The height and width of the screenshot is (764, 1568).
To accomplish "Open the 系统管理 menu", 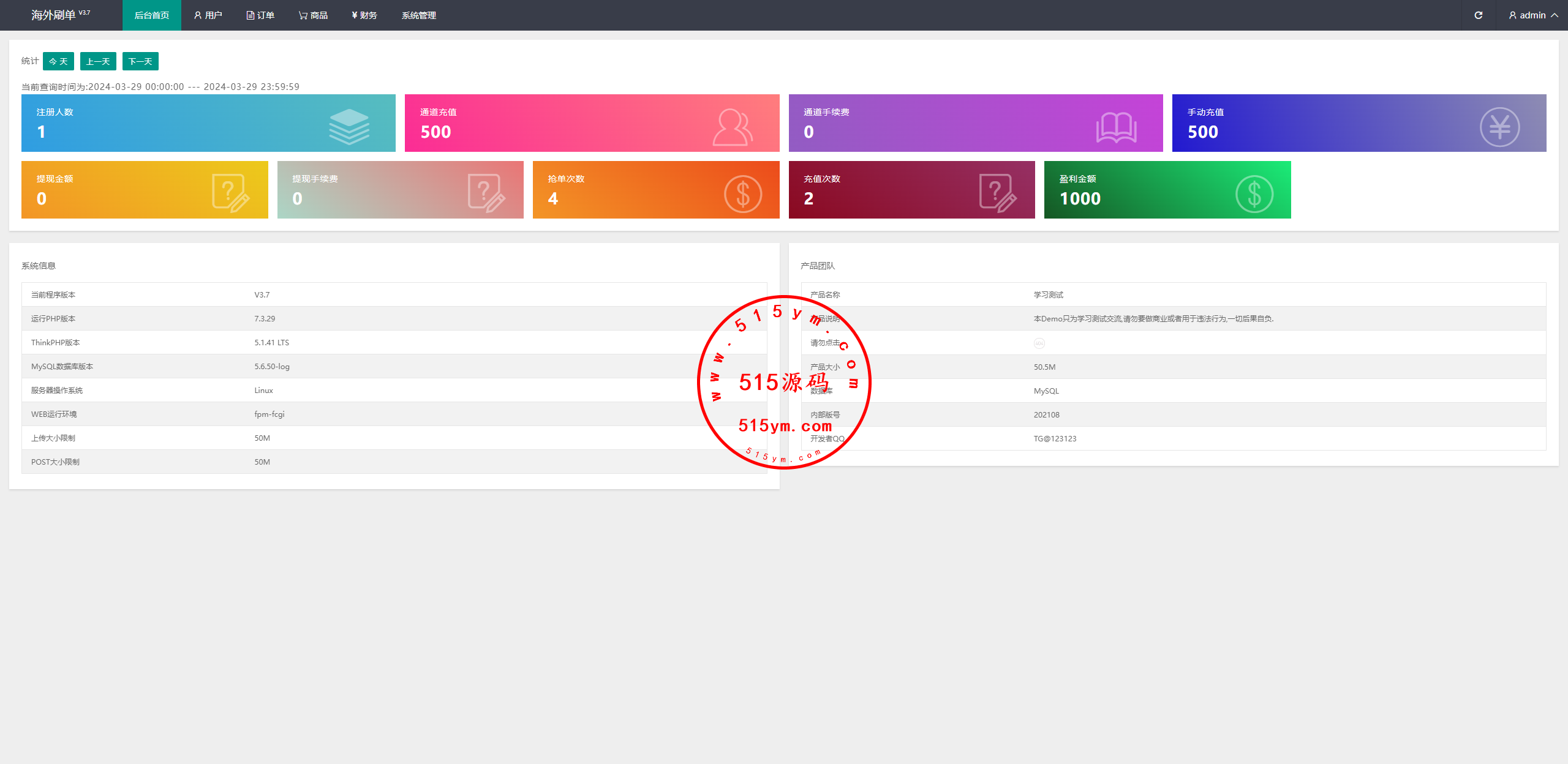I will (x=419, y=15).
